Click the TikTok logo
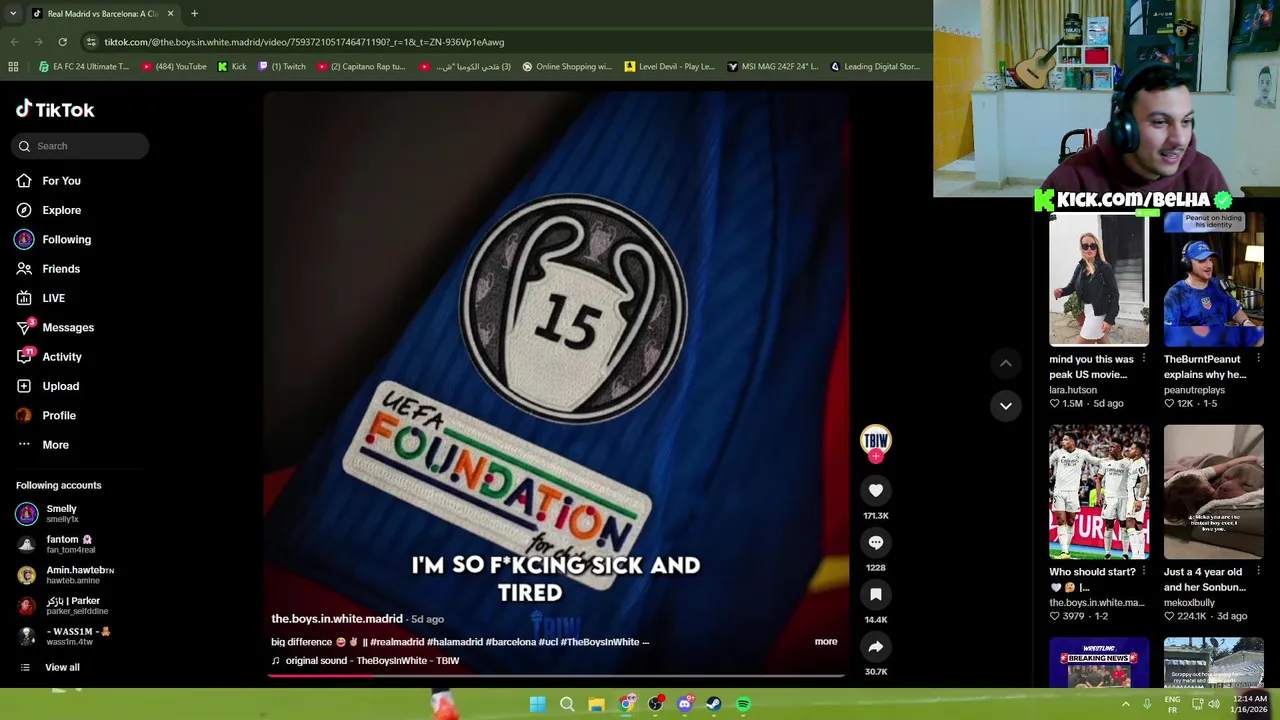This screenshot has width=1280, height=720. [55, 110]
